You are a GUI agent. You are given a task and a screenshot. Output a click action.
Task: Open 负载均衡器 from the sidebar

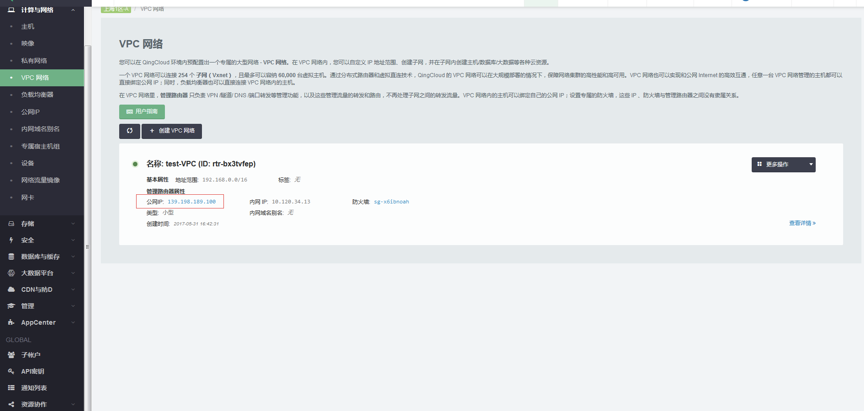coord(37,95)
